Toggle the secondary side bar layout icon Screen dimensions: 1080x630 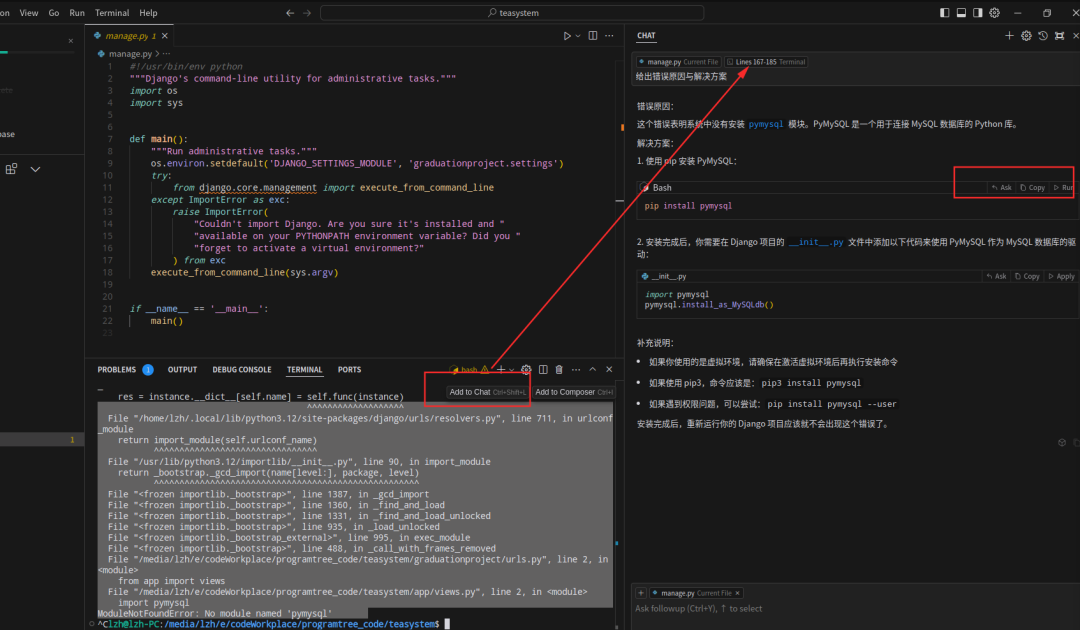point(977,12)
